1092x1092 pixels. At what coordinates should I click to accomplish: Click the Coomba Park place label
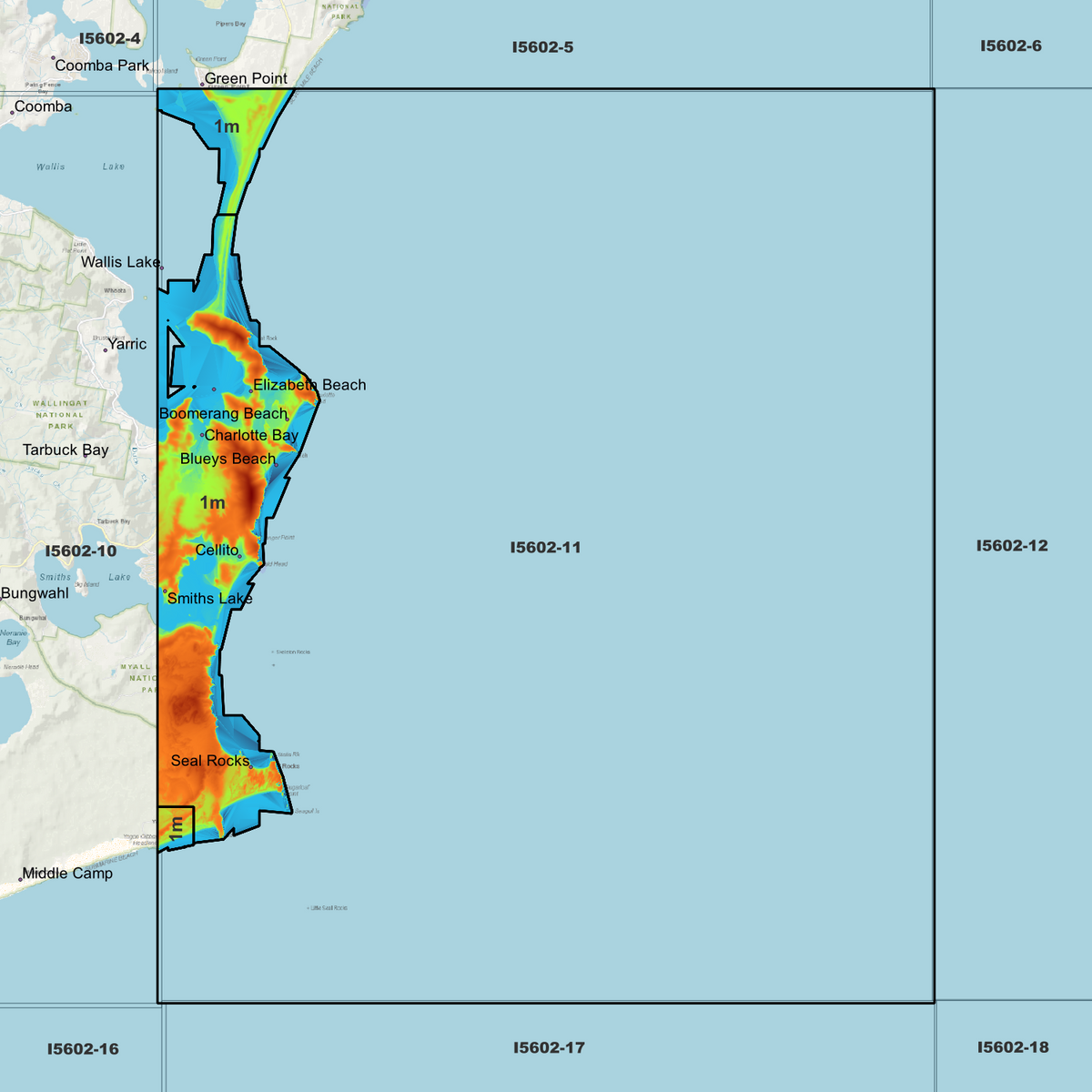[102, 66]
